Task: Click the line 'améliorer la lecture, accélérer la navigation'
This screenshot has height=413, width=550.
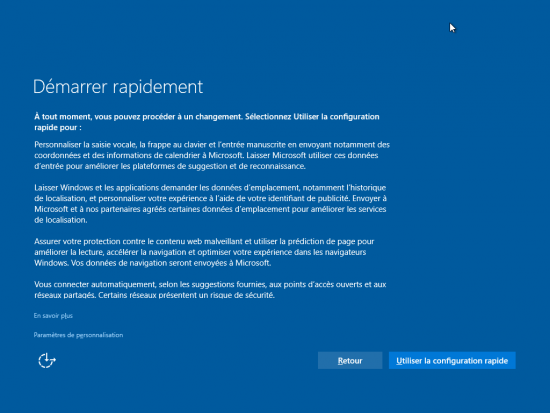Action: (x=200, y=252)
